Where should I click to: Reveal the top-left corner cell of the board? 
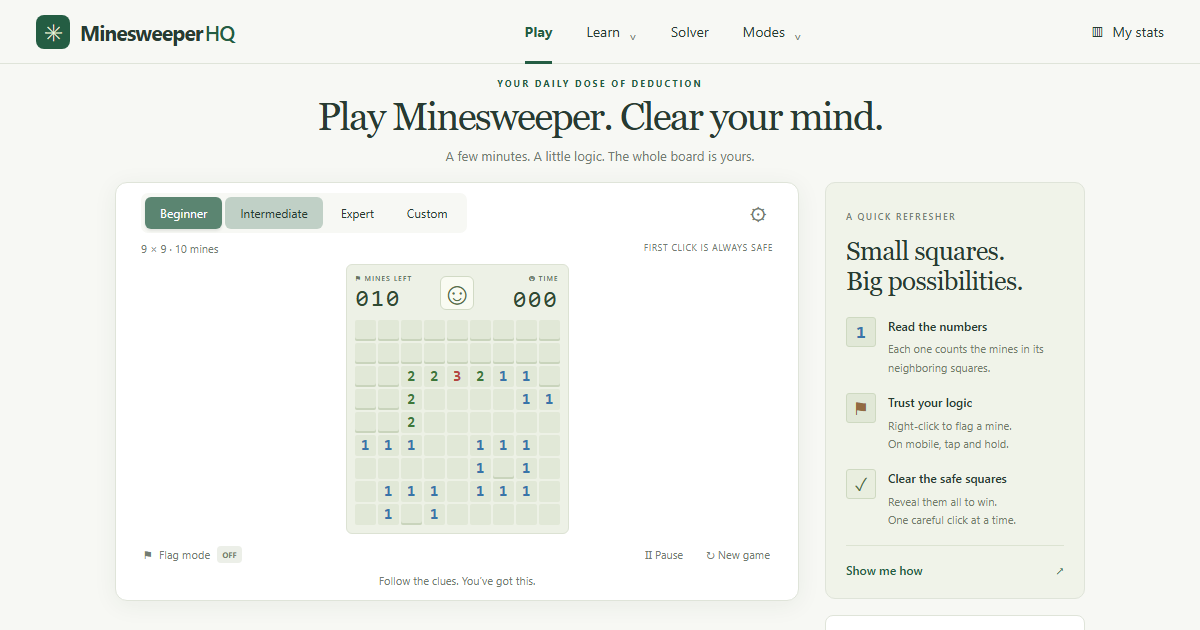click(365, 330)
